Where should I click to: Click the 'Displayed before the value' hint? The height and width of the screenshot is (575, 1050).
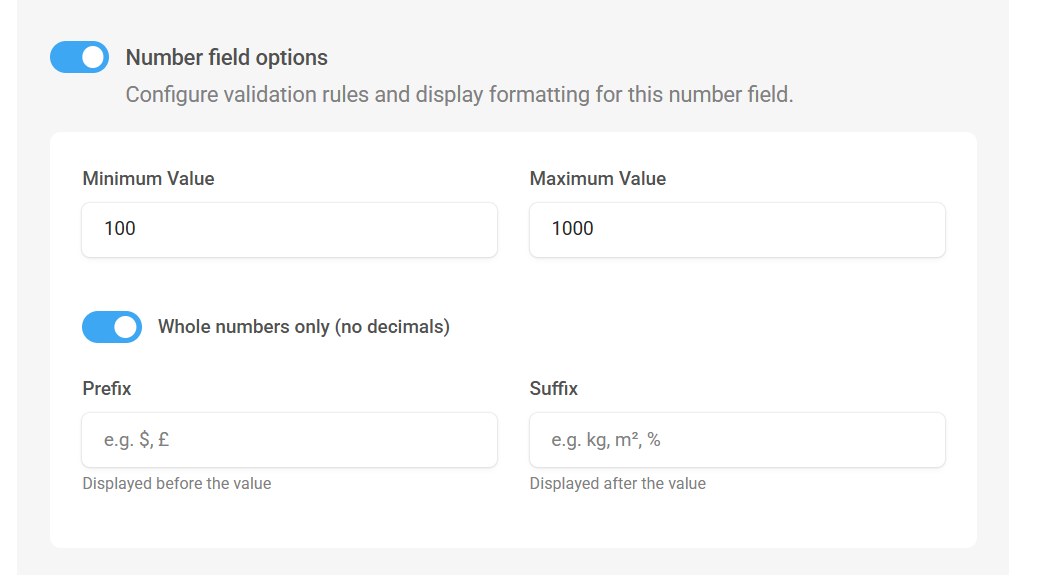click(x=177, y=483)
